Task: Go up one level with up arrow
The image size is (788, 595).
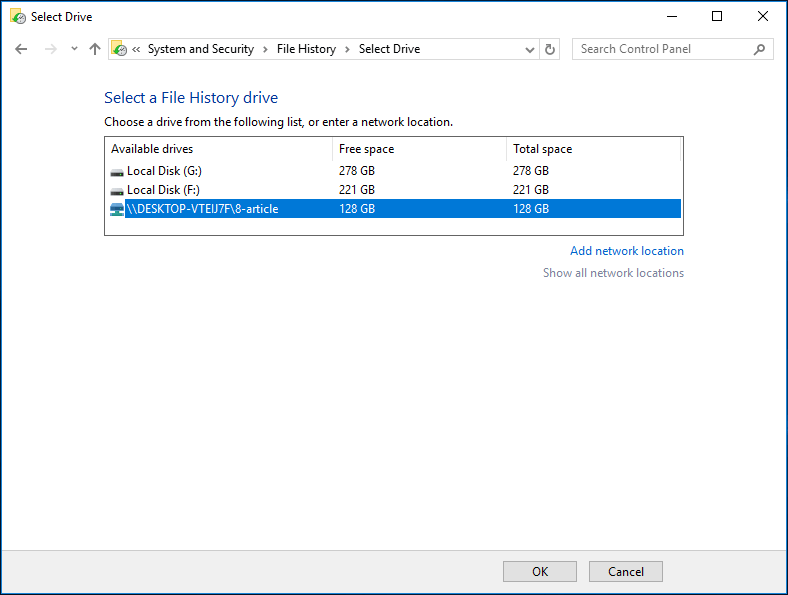Action: (x=94, y=49)
